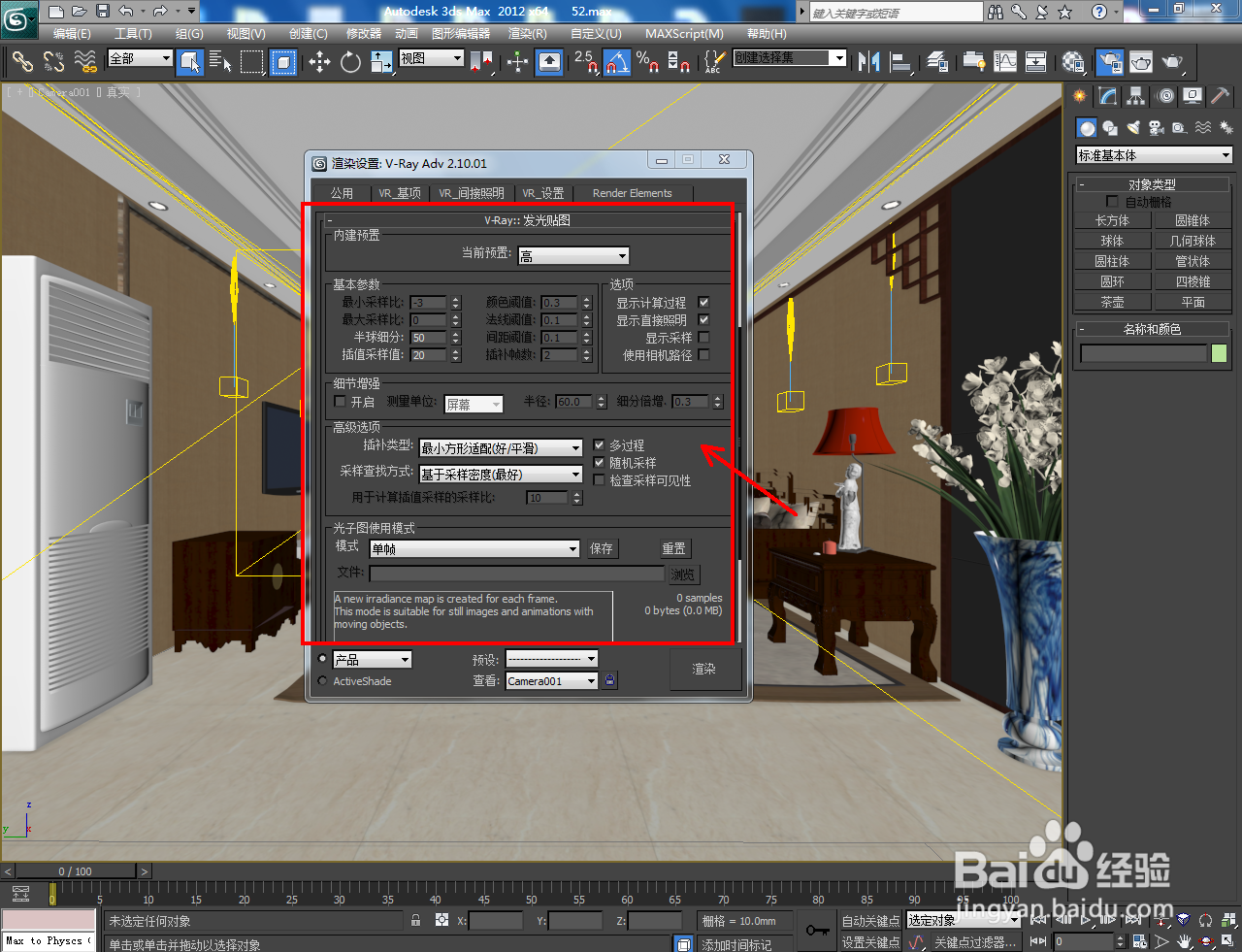The width and height of the screenshot is (1242, 952).
Task: Click the 关键点过滤器 button
Action: click(x=975, y=942)
